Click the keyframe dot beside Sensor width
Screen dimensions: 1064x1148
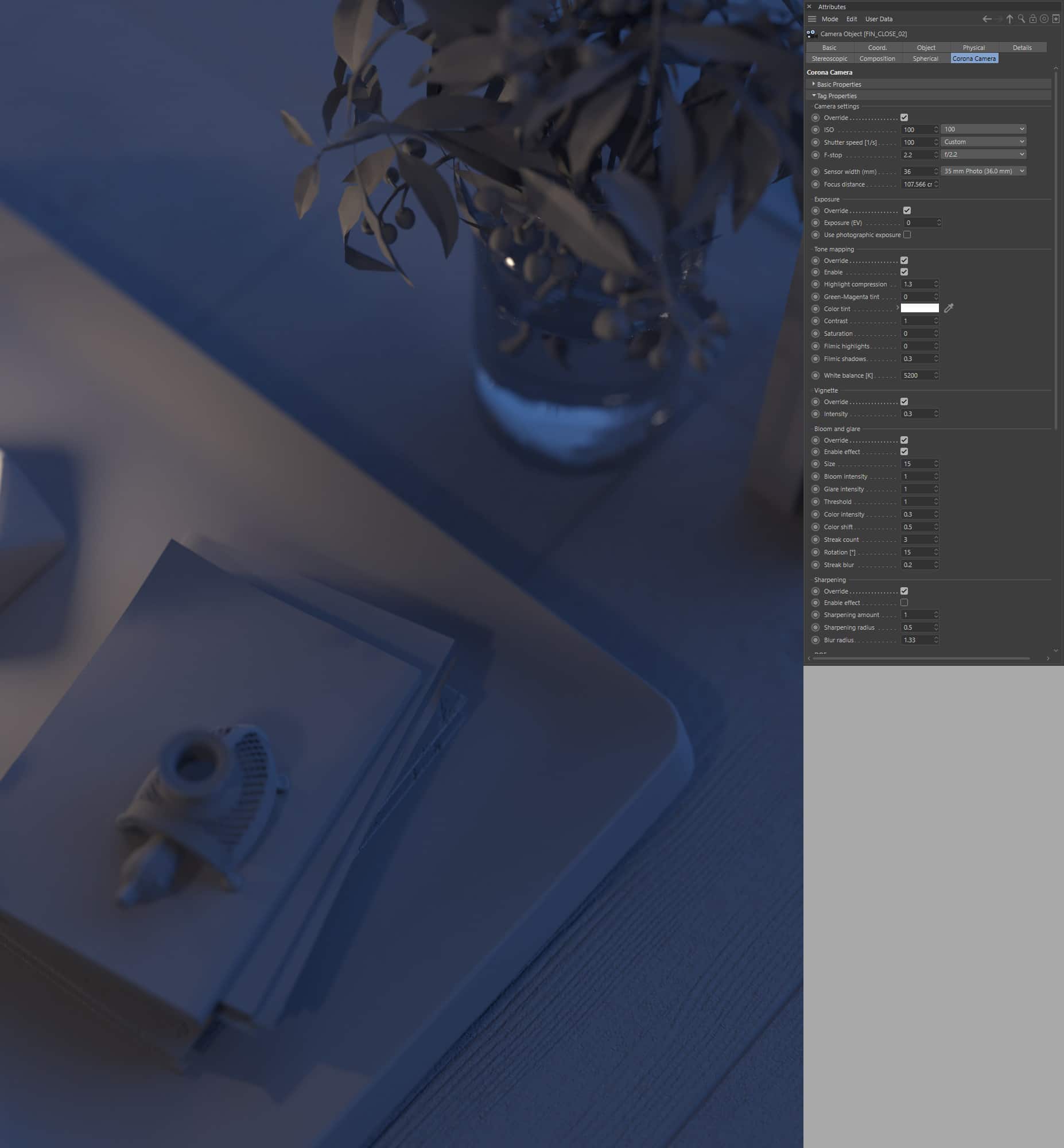816,172
